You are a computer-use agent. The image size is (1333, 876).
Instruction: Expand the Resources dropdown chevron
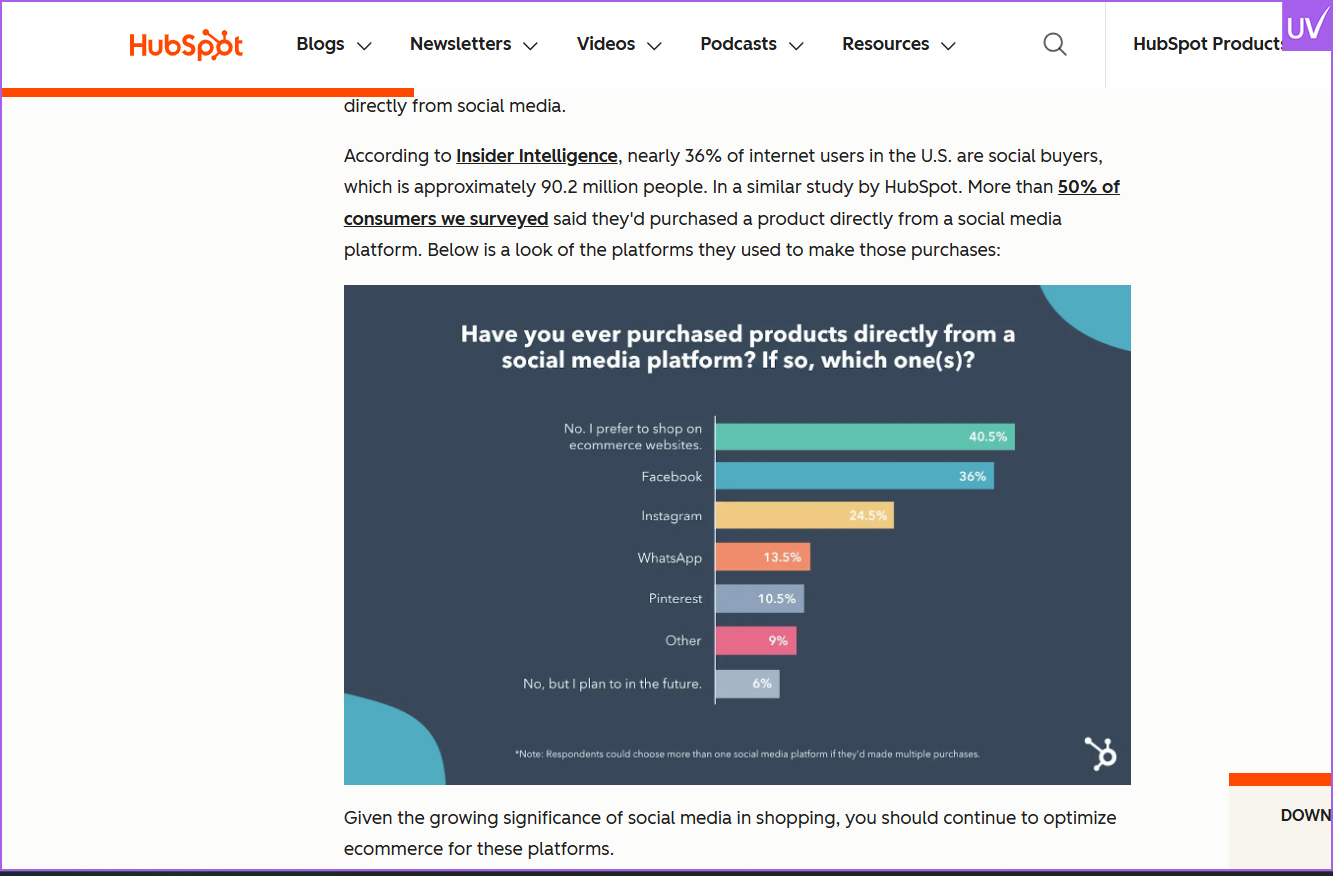pyautogui.click(x=949, y=46)
